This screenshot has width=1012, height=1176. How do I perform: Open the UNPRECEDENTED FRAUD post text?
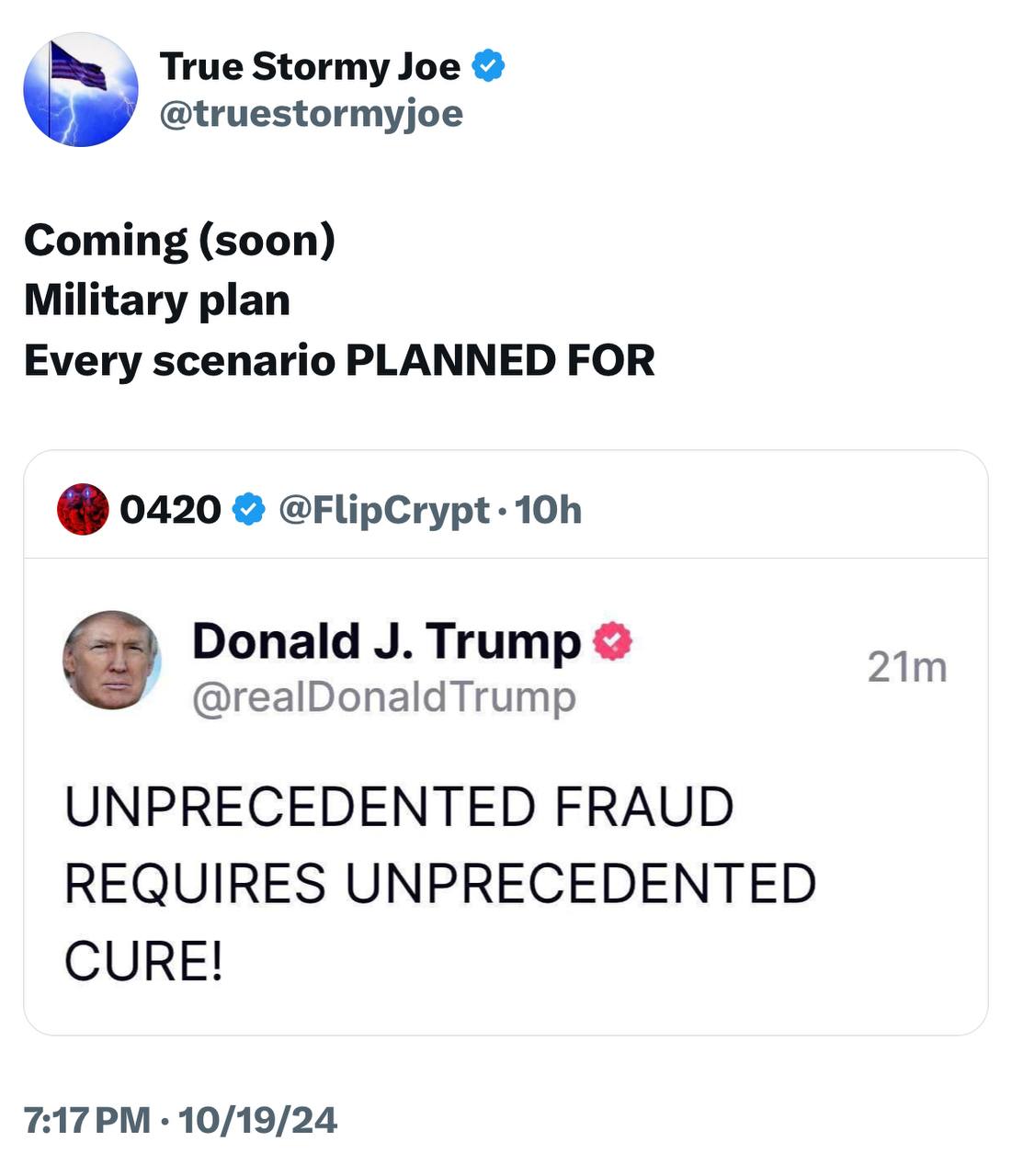coord(439,883)
